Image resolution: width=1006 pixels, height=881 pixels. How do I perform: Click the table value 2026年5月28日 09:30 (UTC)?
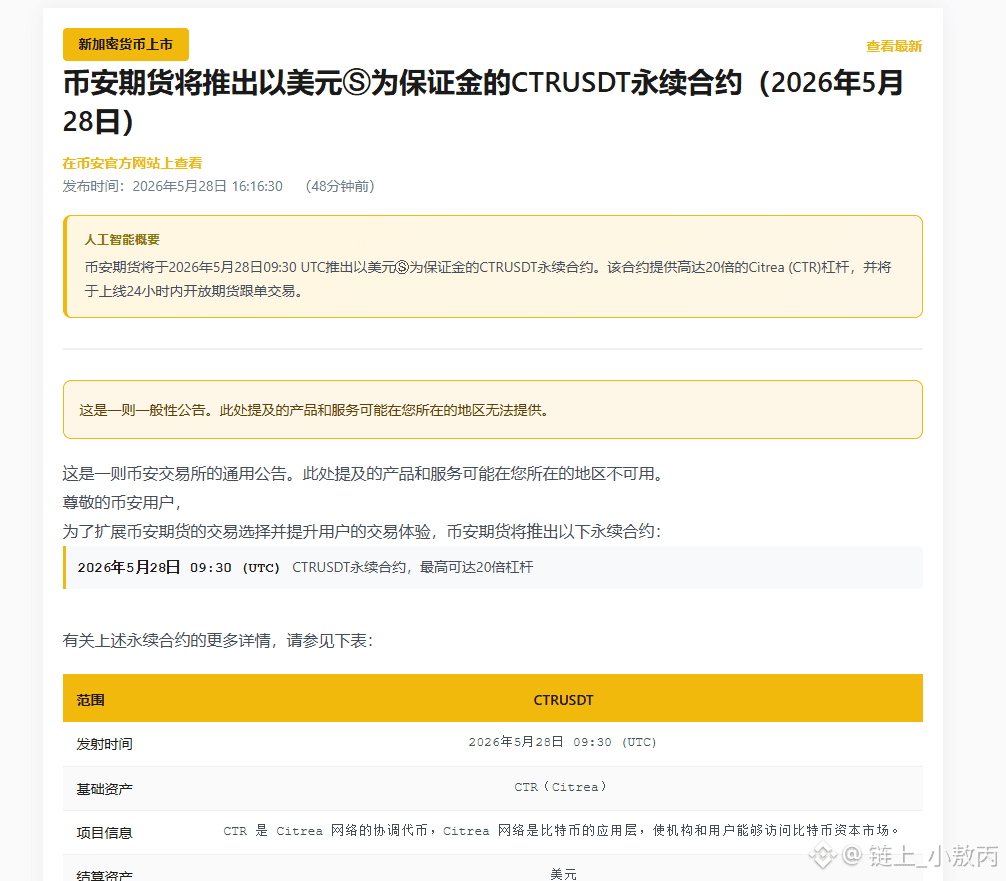coord(563,742)
